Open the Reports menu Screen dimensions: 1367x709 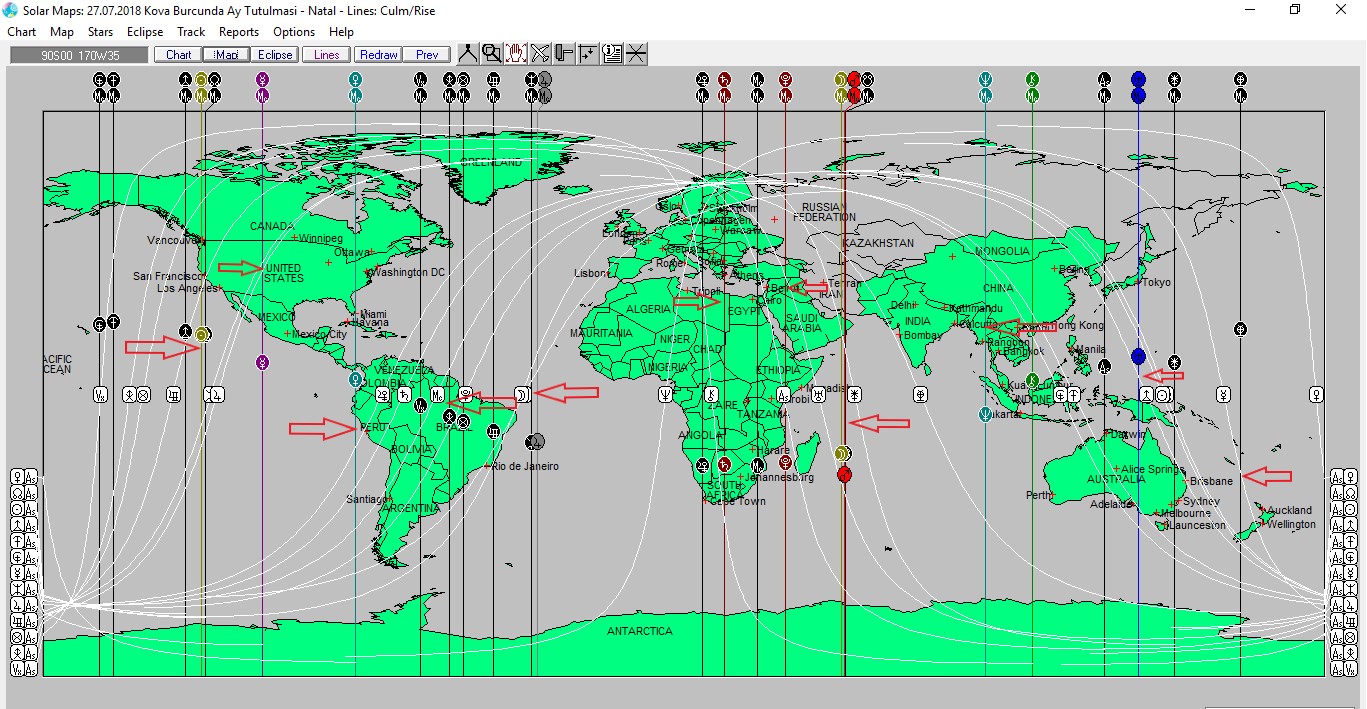click(239, 32)
